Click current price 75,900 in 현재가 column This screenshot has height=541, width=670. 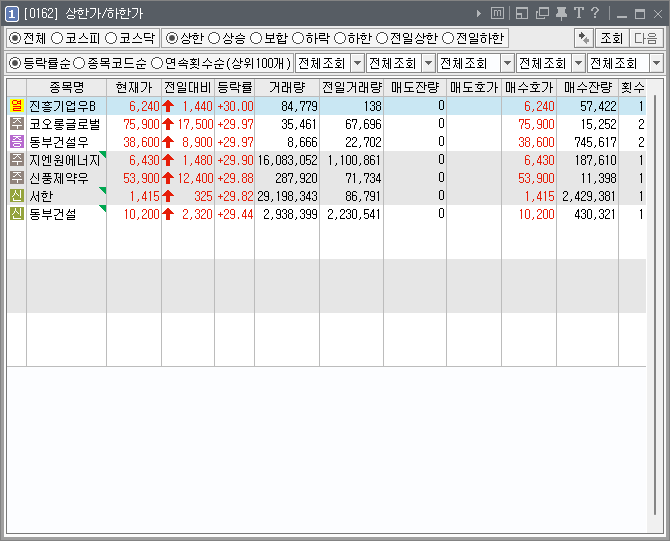click(141, 124)
